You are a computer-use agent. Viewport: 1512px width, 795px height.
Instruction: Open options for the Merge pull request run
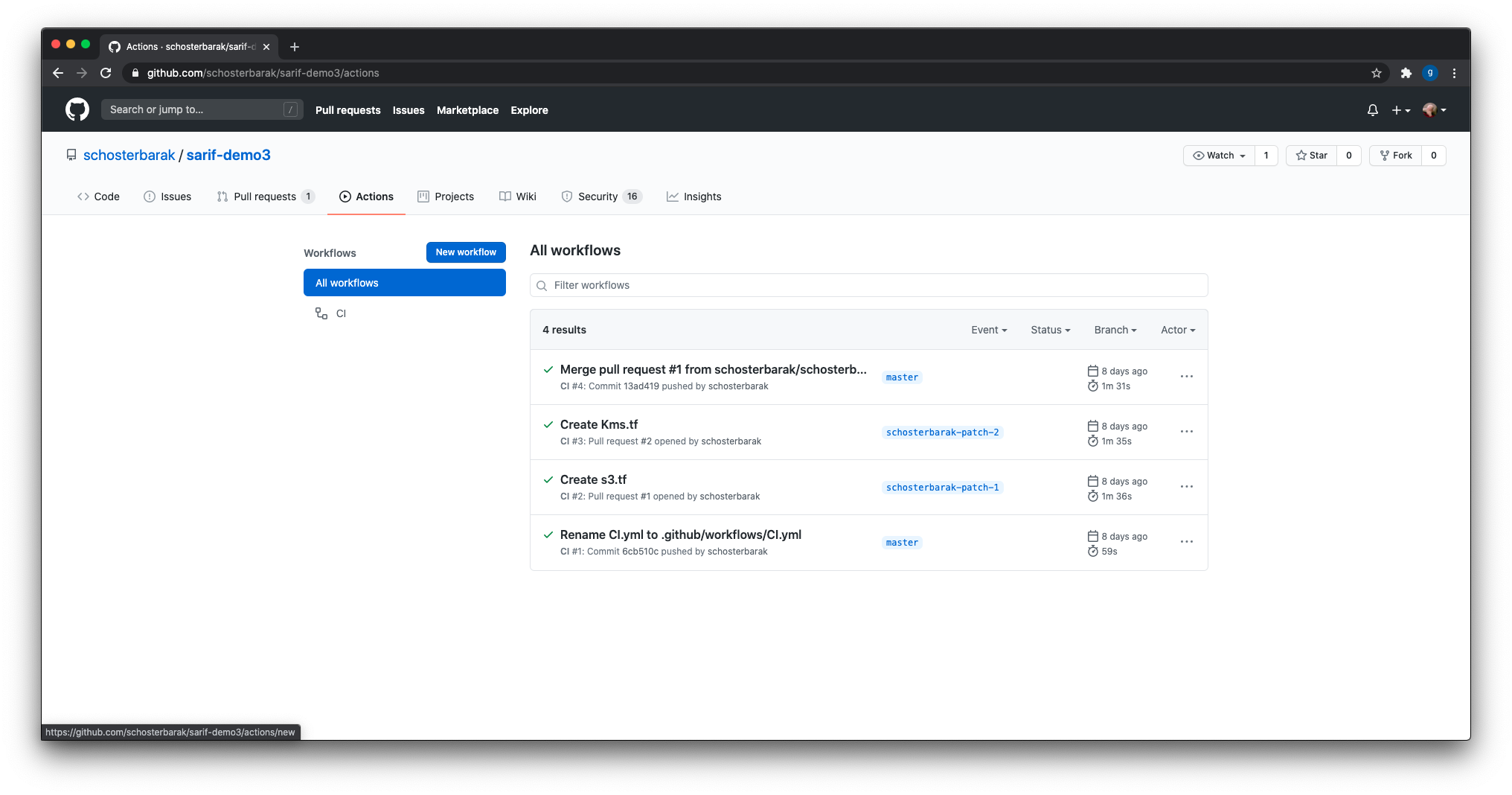[1187, 377]
